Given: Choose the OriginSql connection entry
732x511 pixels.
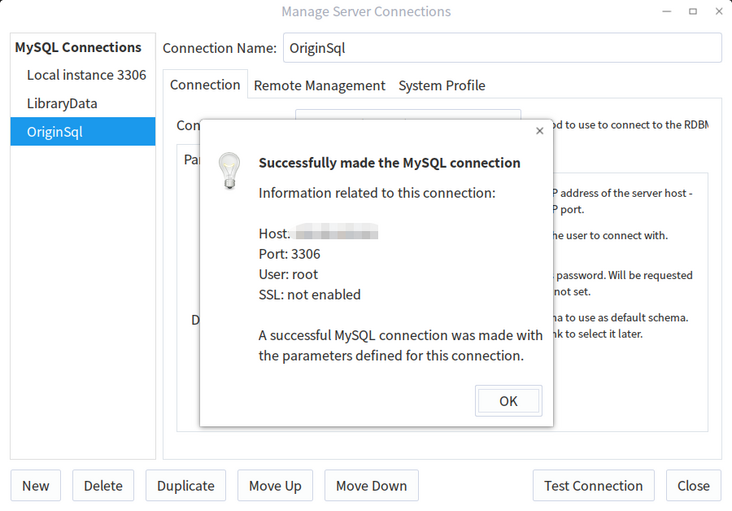Looking at the screenshot, I should [55, 132].
